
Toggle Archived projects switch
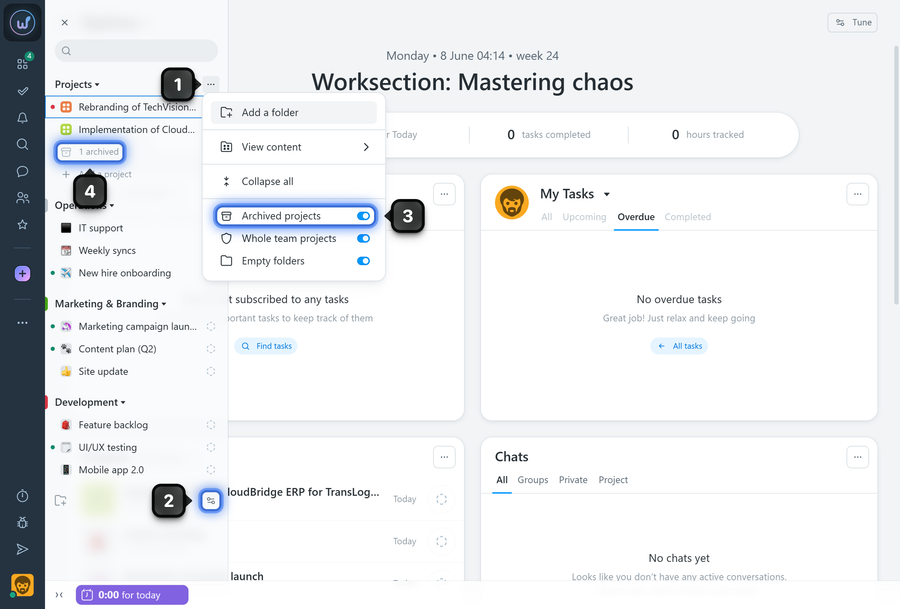[x=363, y=216]
